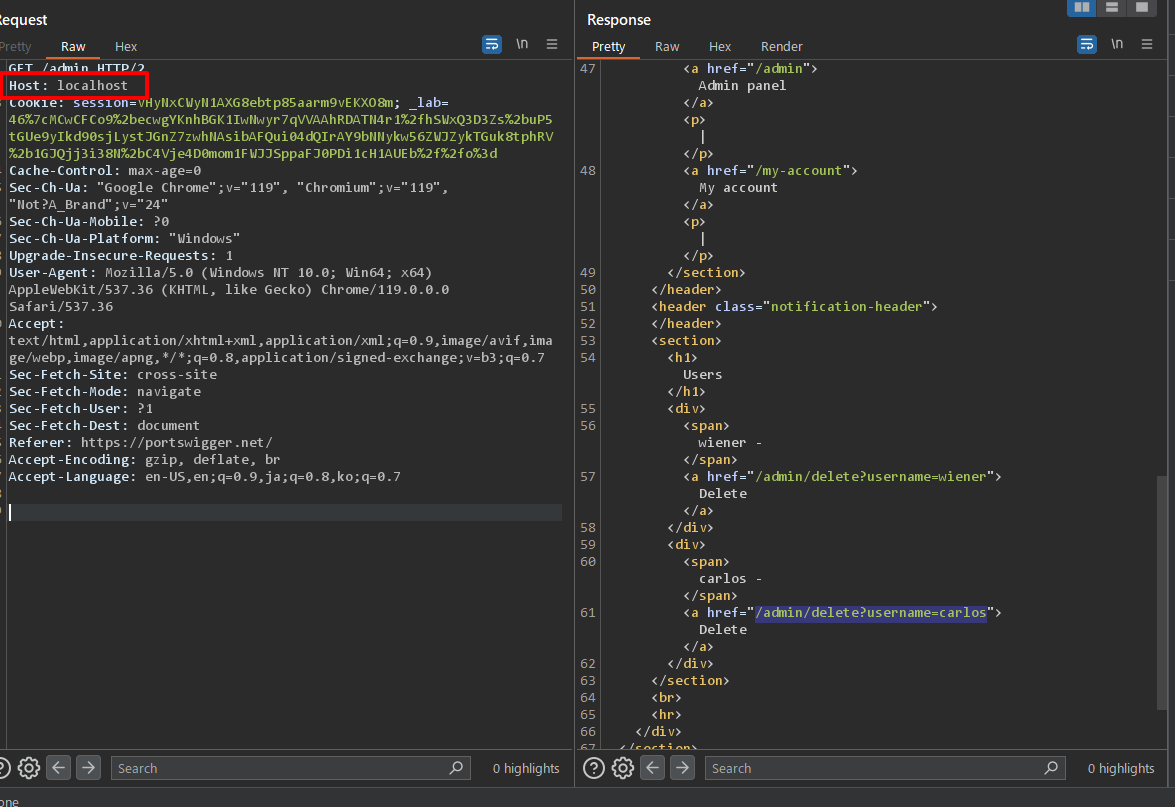Open the Response Render tab

782,46
